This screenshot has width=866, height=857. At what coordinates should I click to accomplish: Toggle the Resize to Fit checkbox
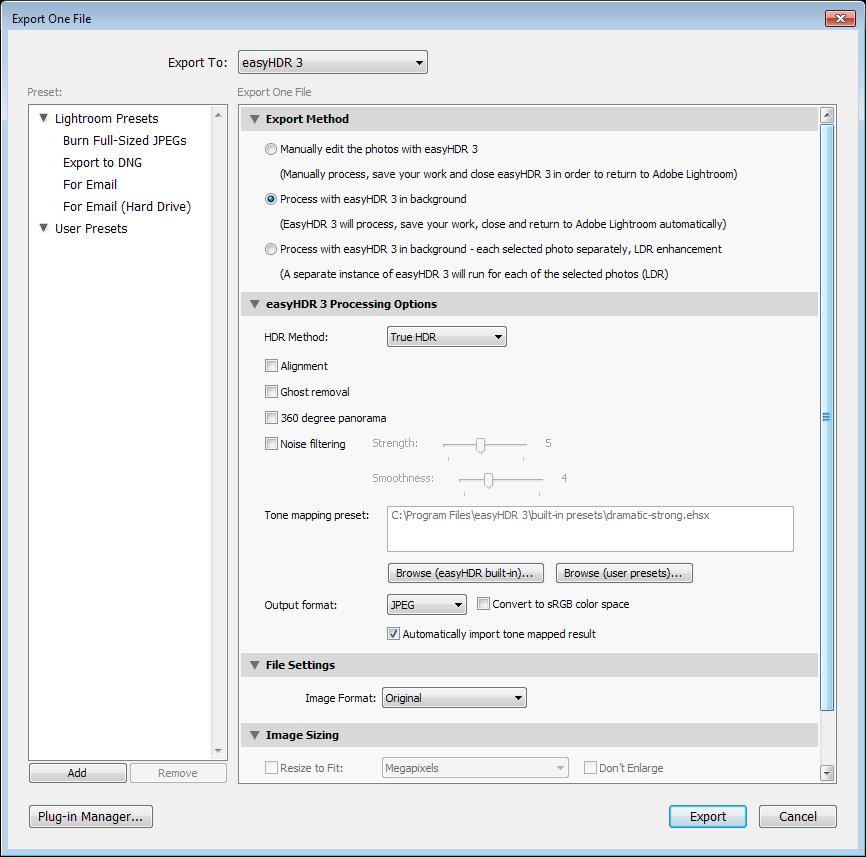(x=271, y=768)
